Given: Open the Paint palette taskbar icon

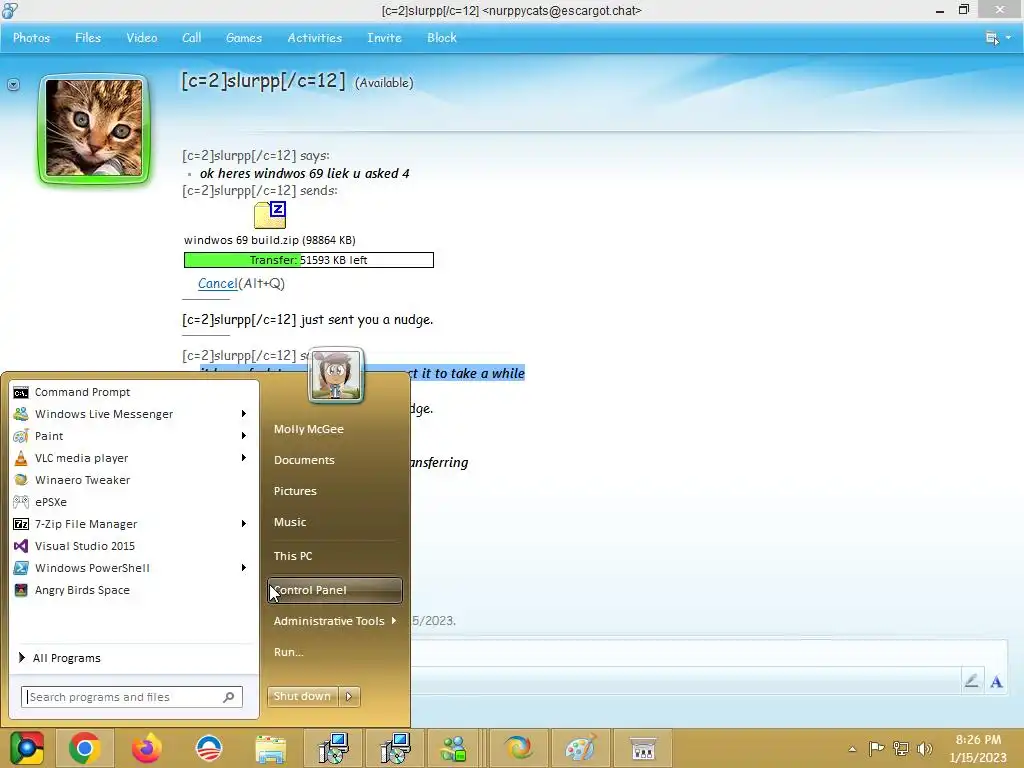Looking at the screenshot, I should 580,748.
